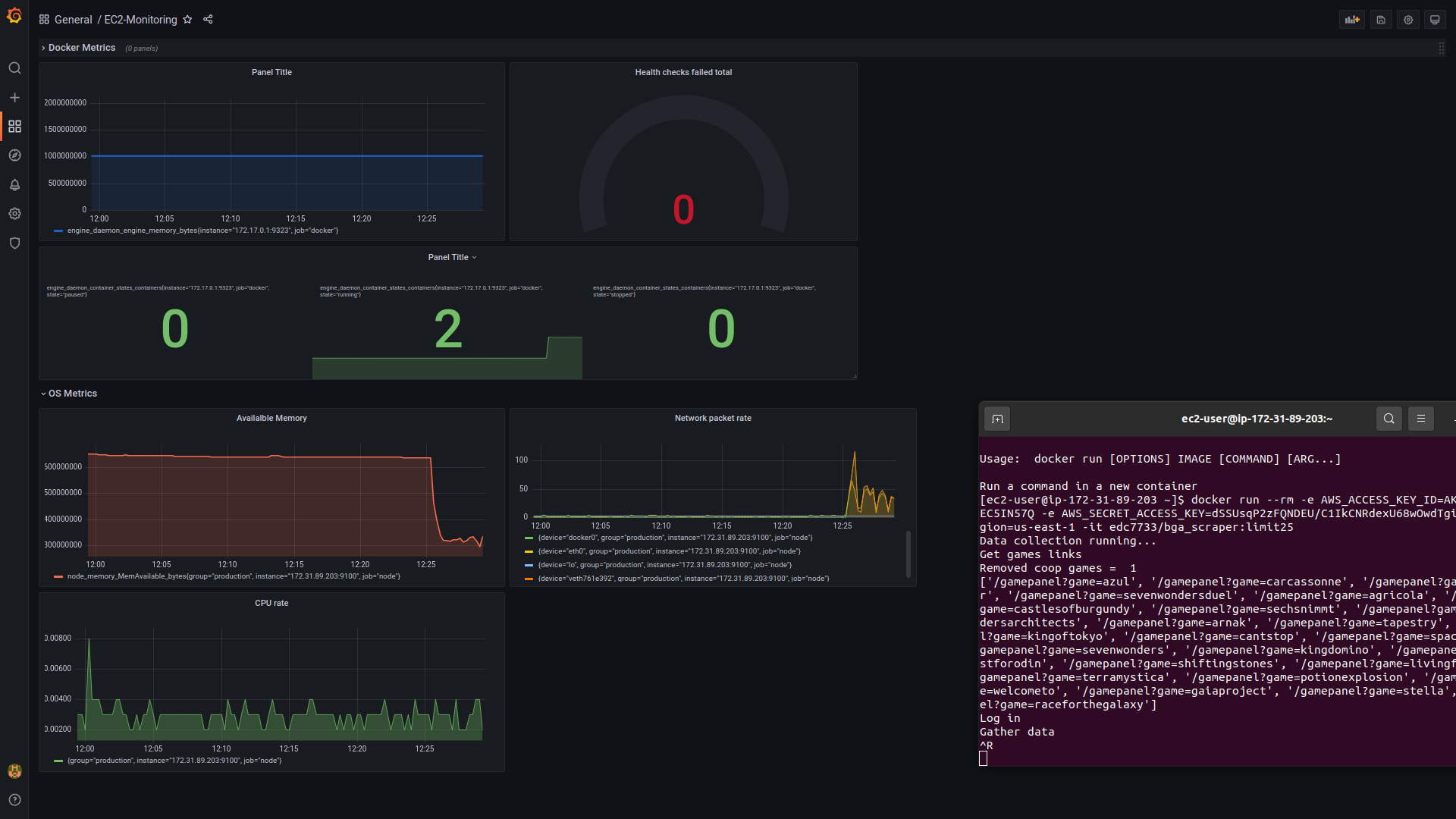Toggle eth0 series in Network packet legend
Image resolution: width=1456 pixels, height=819 pixels.
coord(669,551)
